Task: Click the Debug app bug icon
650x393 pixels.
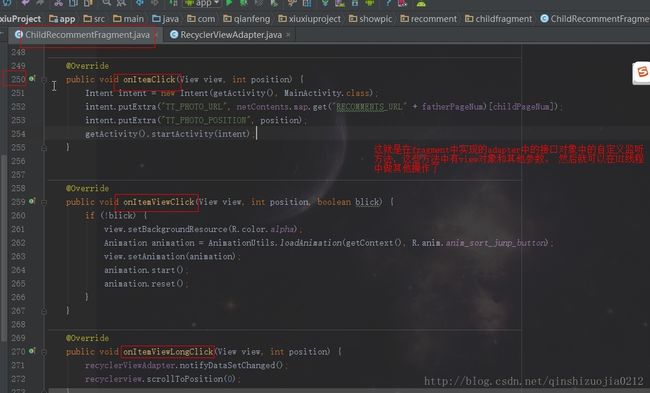Action: [x=244, y=3]
